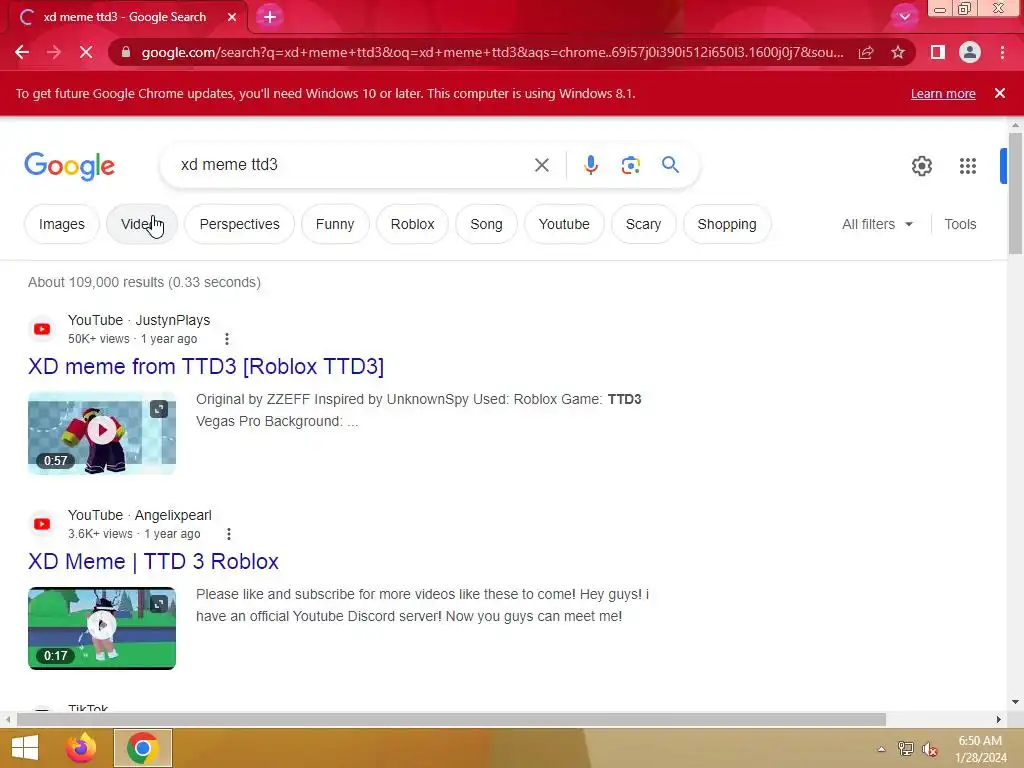The image size is (1024, 768).
Task: Select the Roblox filter chip
Action: point(412,224)
